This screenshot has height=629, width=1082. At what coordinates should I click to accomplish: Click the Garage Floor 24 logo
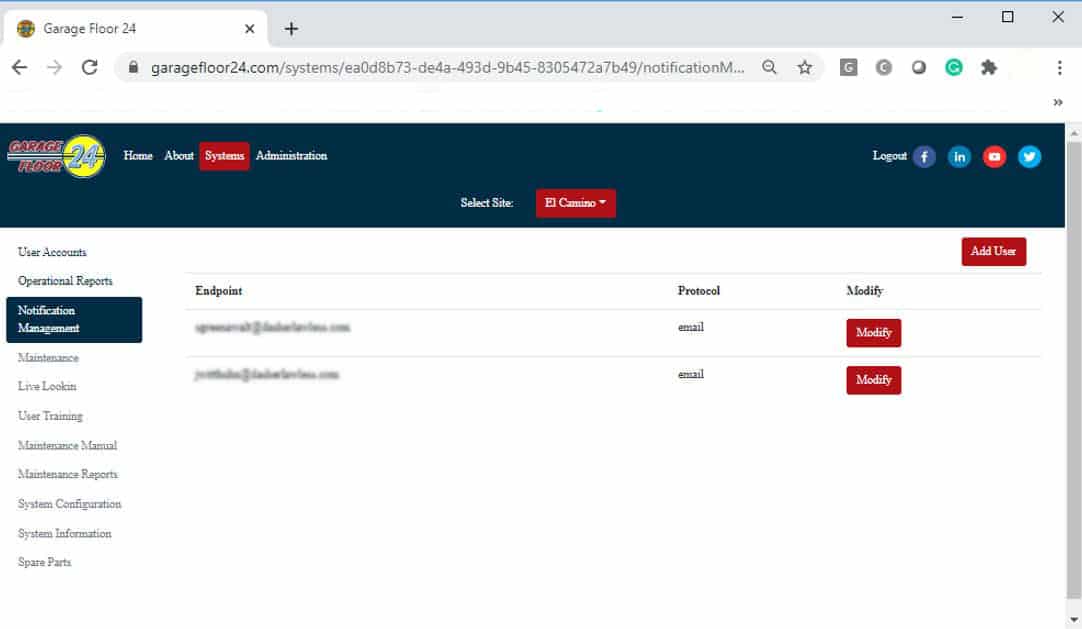[57, 156]
